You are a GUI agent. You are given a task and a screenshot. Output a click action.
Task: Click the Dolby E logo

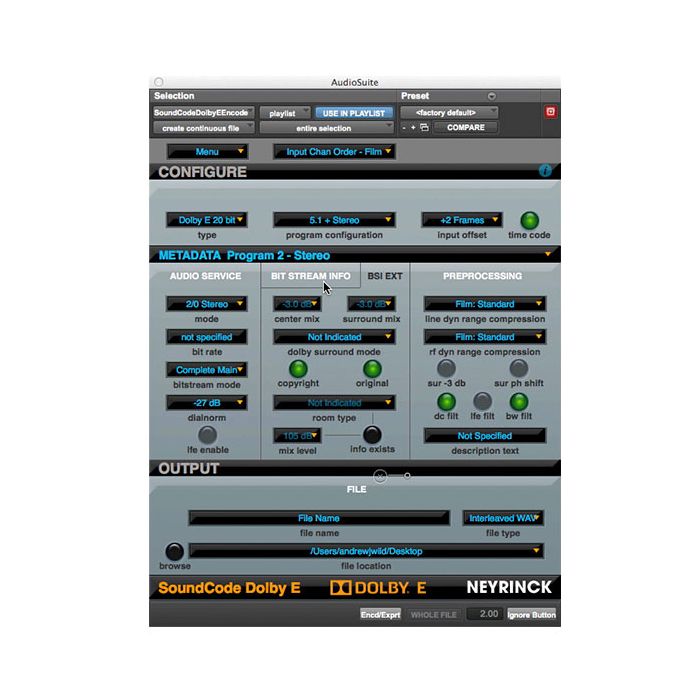[378, 588]
